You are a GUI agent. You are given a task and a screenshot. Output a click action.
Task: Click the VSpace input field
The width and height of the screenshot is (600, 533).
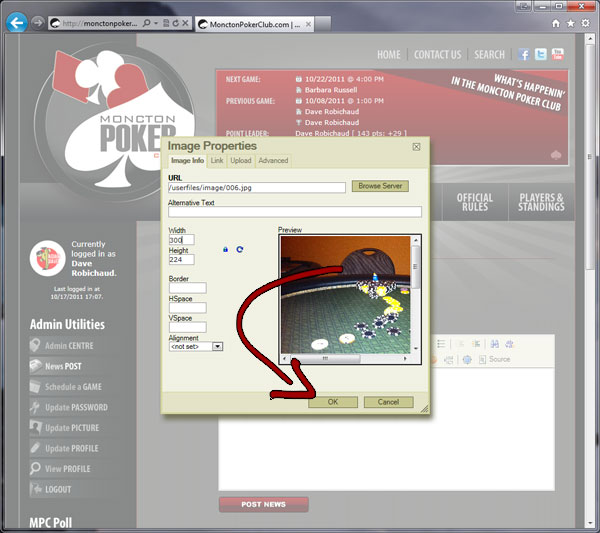[188, 327]
